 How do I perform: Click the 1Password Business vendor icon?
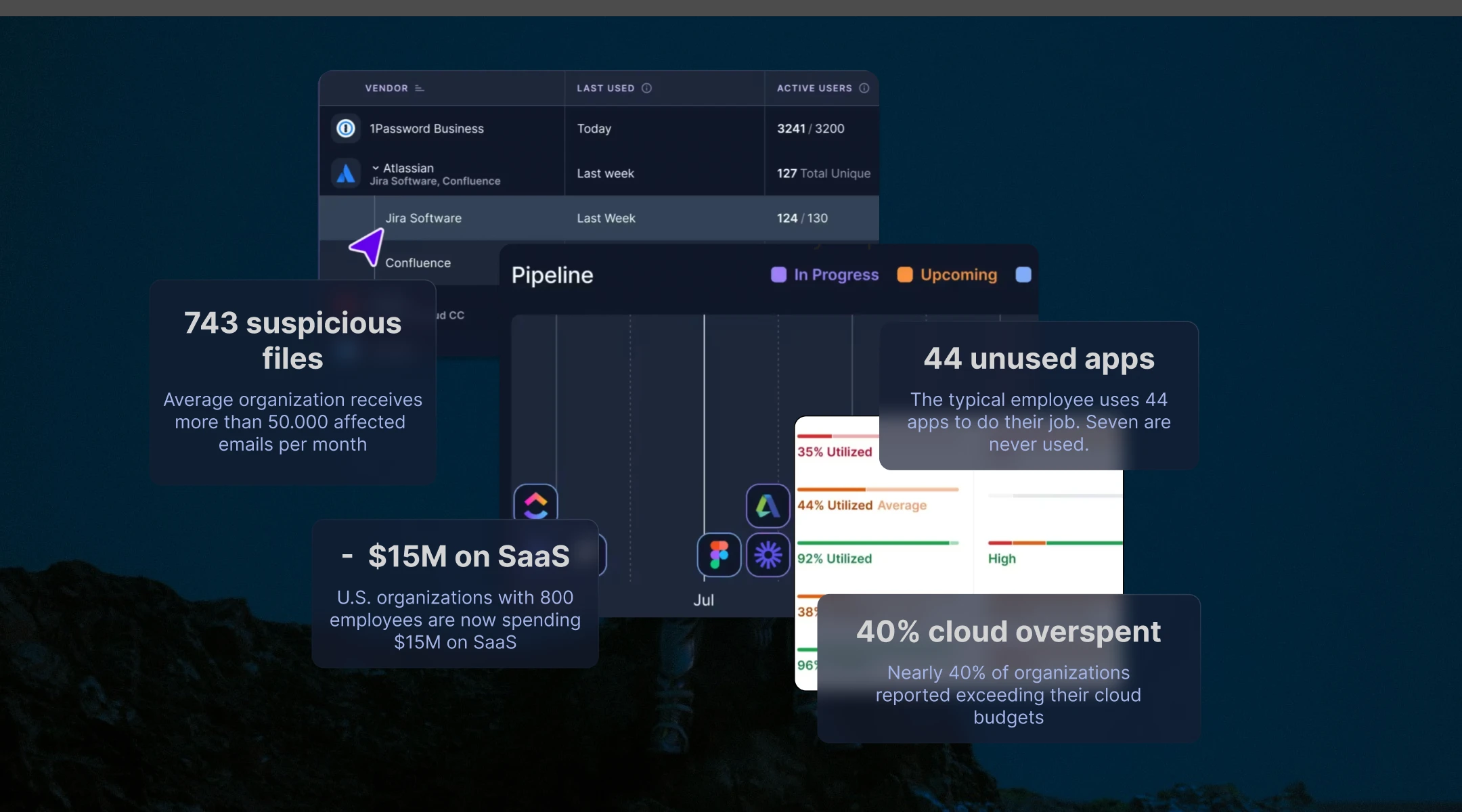[346, 129]
